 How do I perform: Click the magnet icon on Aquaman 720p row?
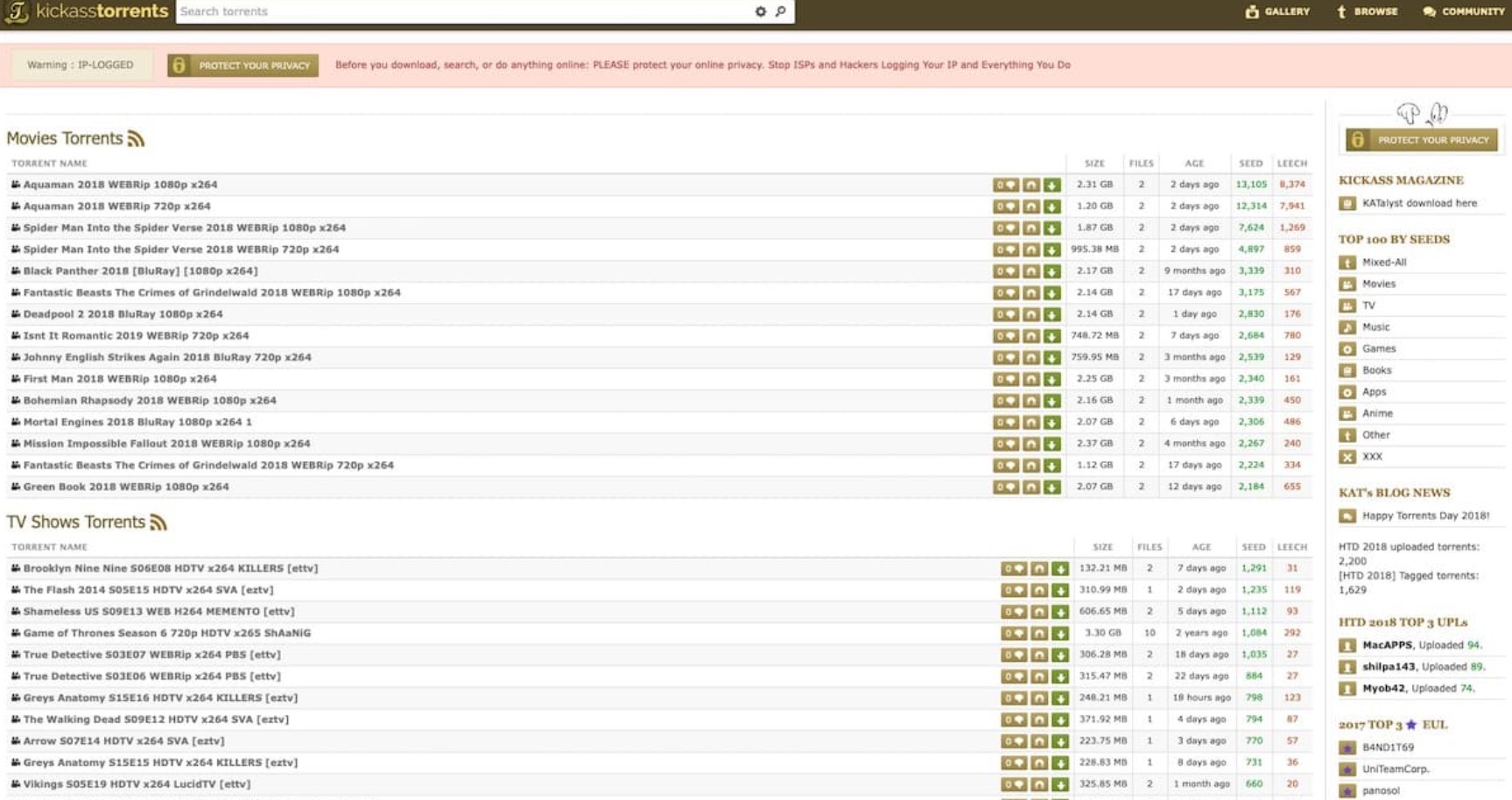[x=1031, y=207]
